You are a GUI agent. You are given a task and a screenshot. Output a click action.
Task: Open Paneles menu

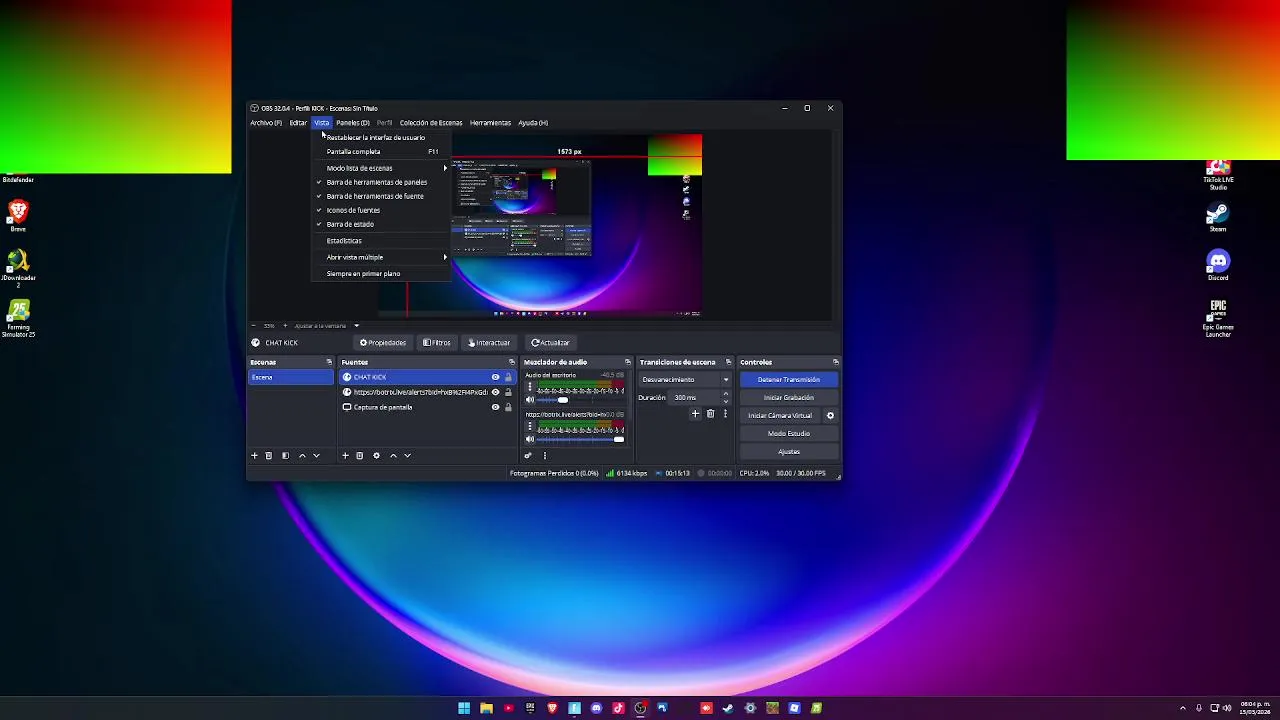coord(353,123)
